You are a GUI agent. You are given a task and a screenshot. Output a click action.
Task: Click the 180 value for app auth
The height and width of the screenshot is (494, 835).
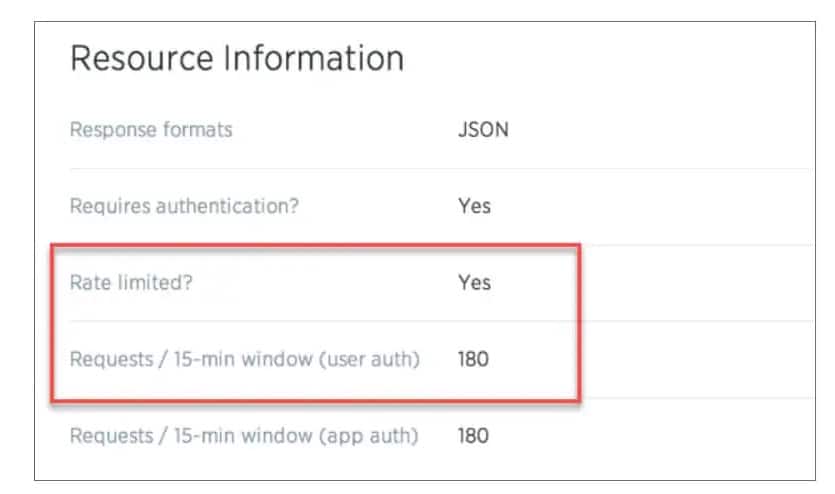tap(473, 436)
